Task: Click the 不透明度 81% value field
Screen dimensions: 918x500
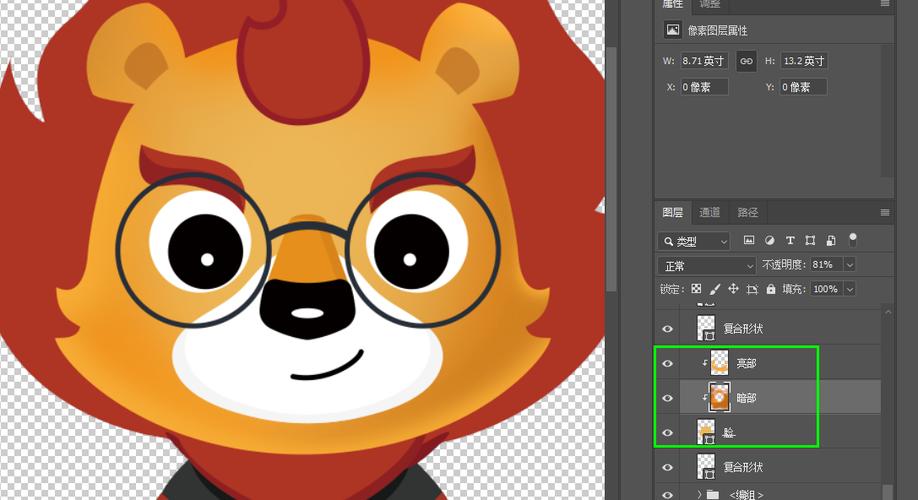Action: pyautogui.click(x=826, y=265)
